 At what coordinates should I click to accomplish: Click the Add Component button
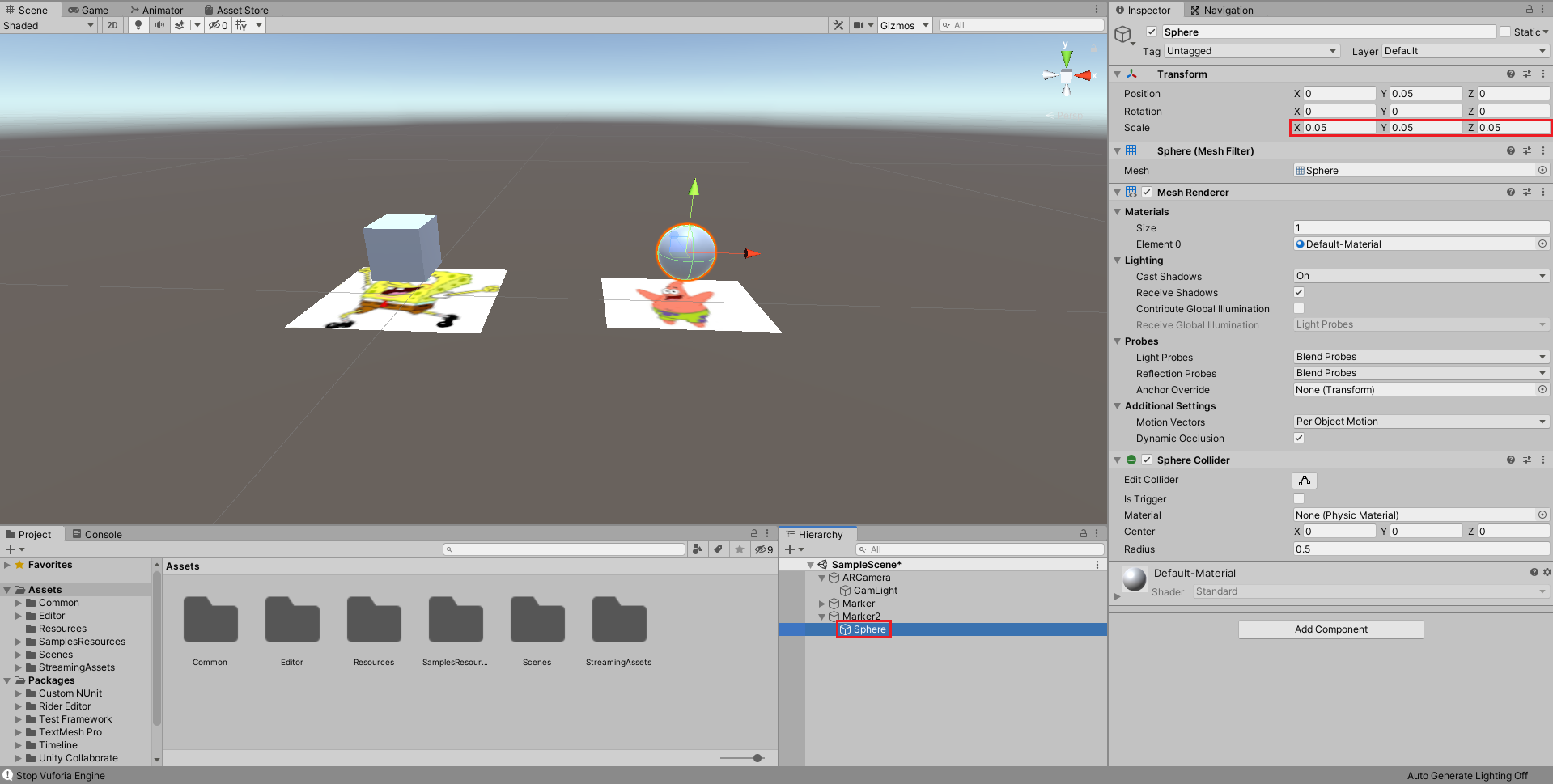(x=1330, y=629)
